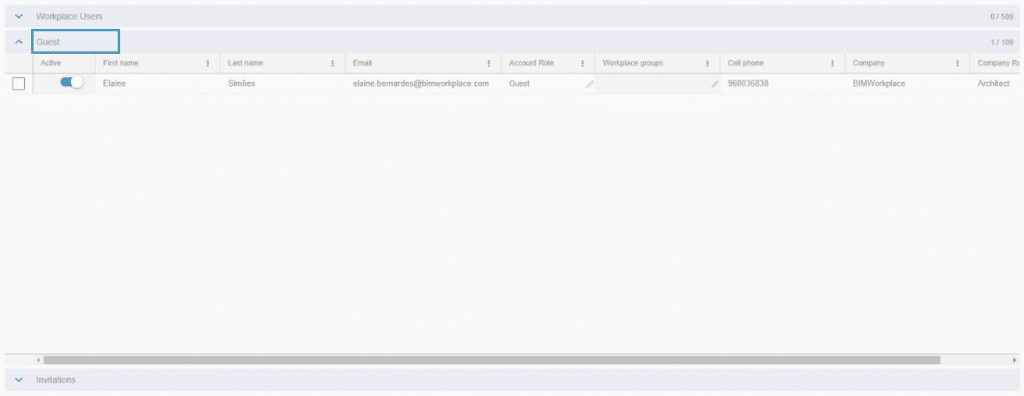Select the first name cell Elaine
Screen dimensions: 1024x396
point(114,84)
